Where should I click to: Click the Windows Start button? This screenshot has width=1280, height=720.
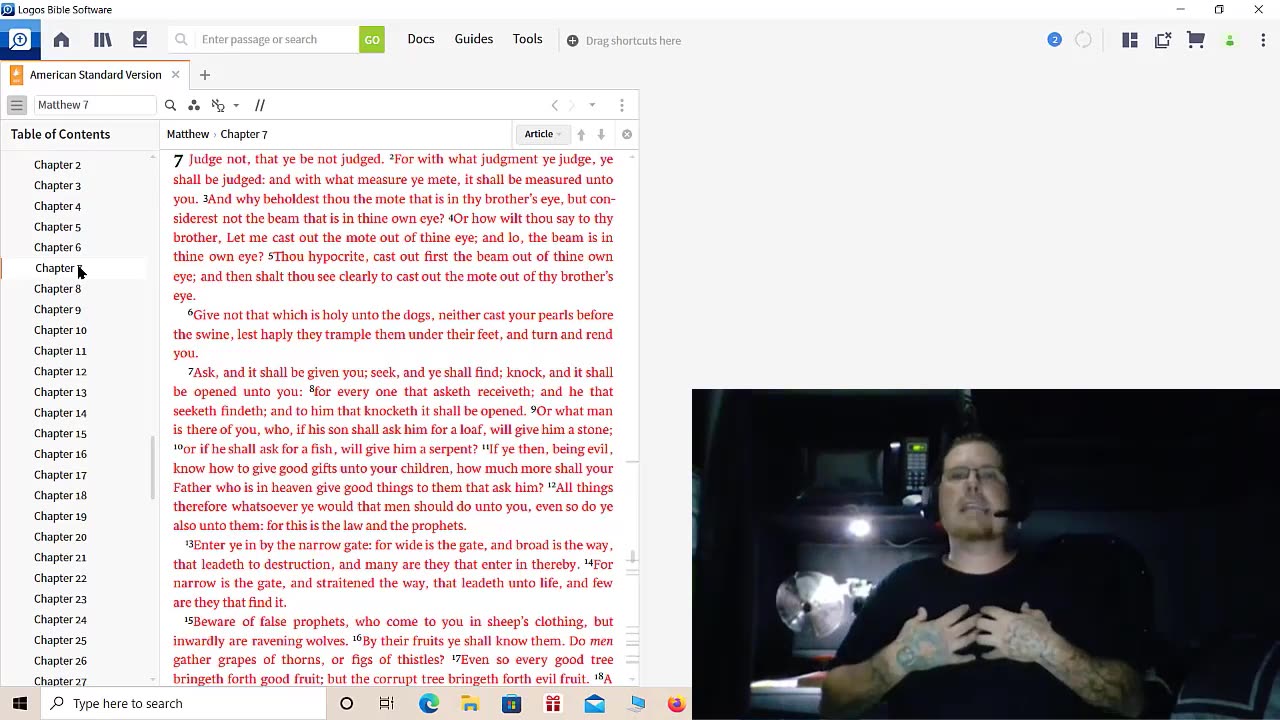tap(20, 704)
